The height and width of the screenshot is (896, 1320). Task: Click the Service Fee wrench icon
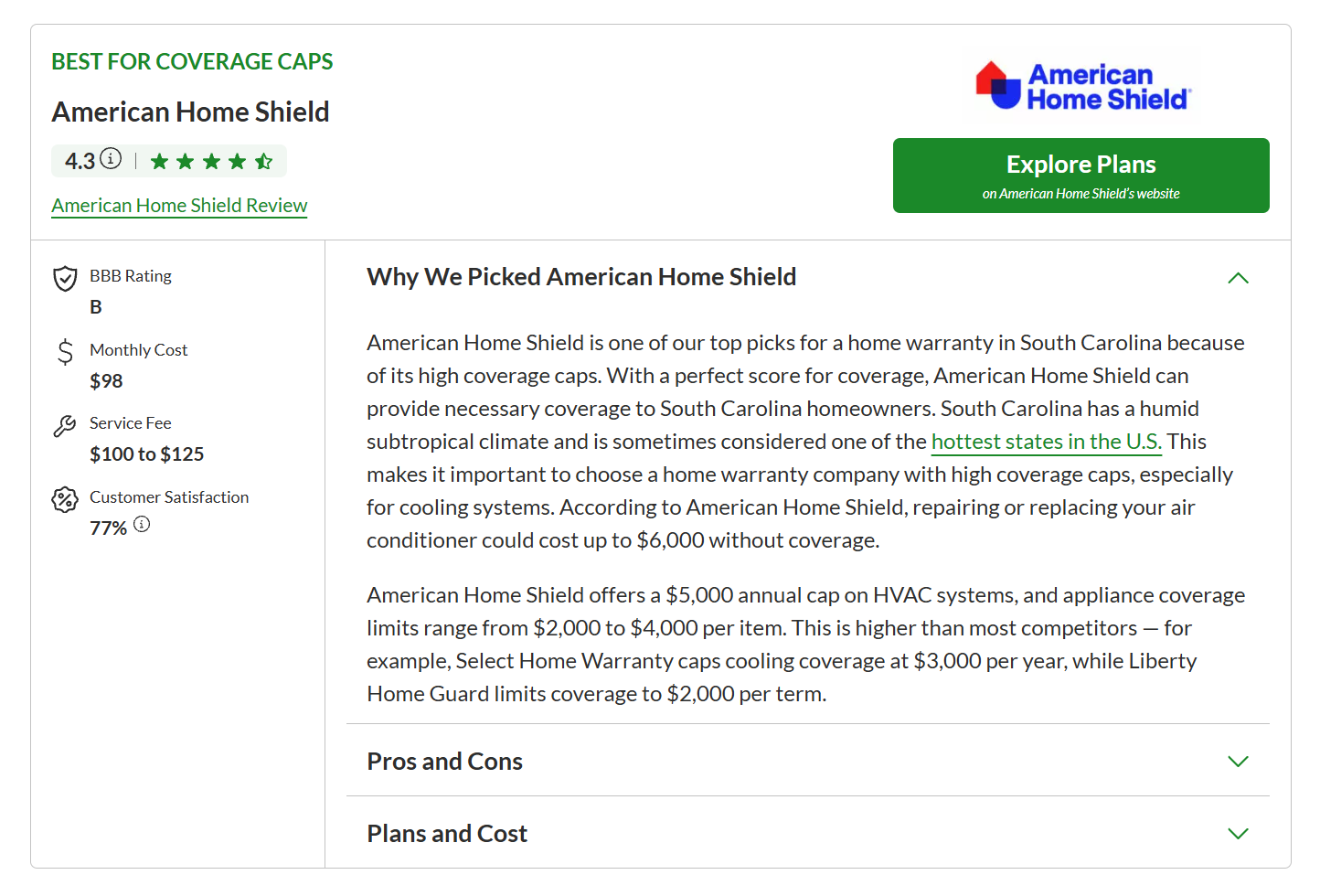coord(65,426)
